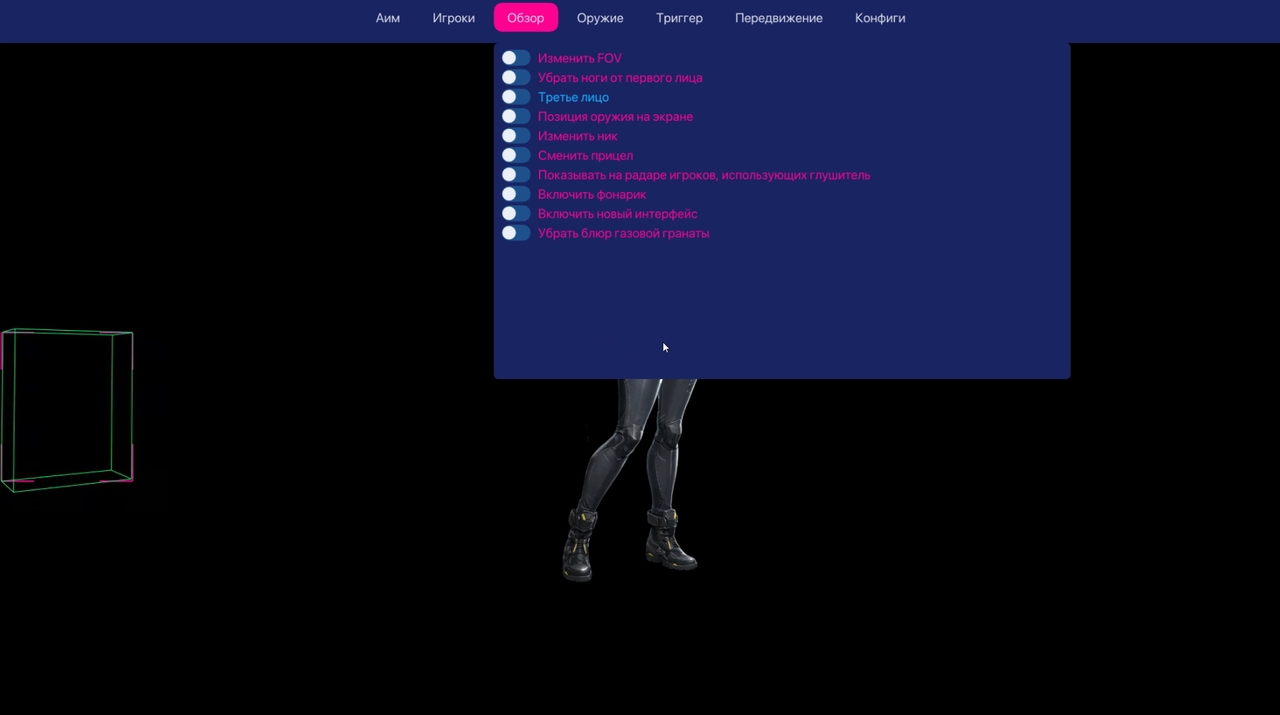Toggle Позиция оружия на экране switch
Screen dimensions: 1280x715
(x=516, y=117)
